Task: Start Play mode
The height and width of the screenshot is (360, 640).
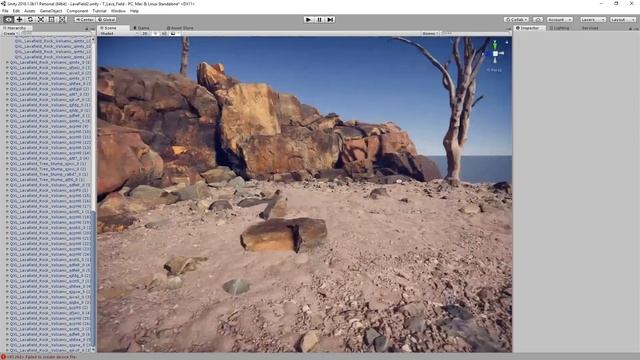Action: tap(309, 20)
